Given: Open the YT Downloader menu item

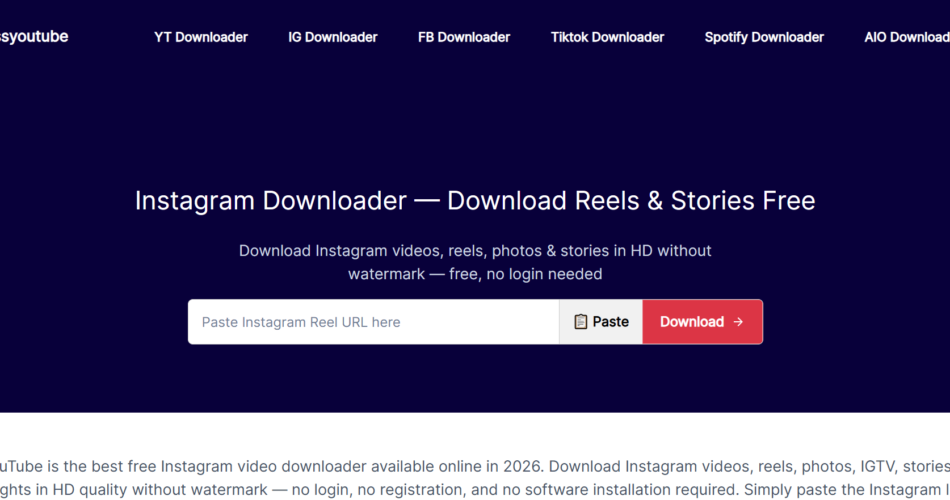Looking at the screenshot, I should (x=201, y=37).
